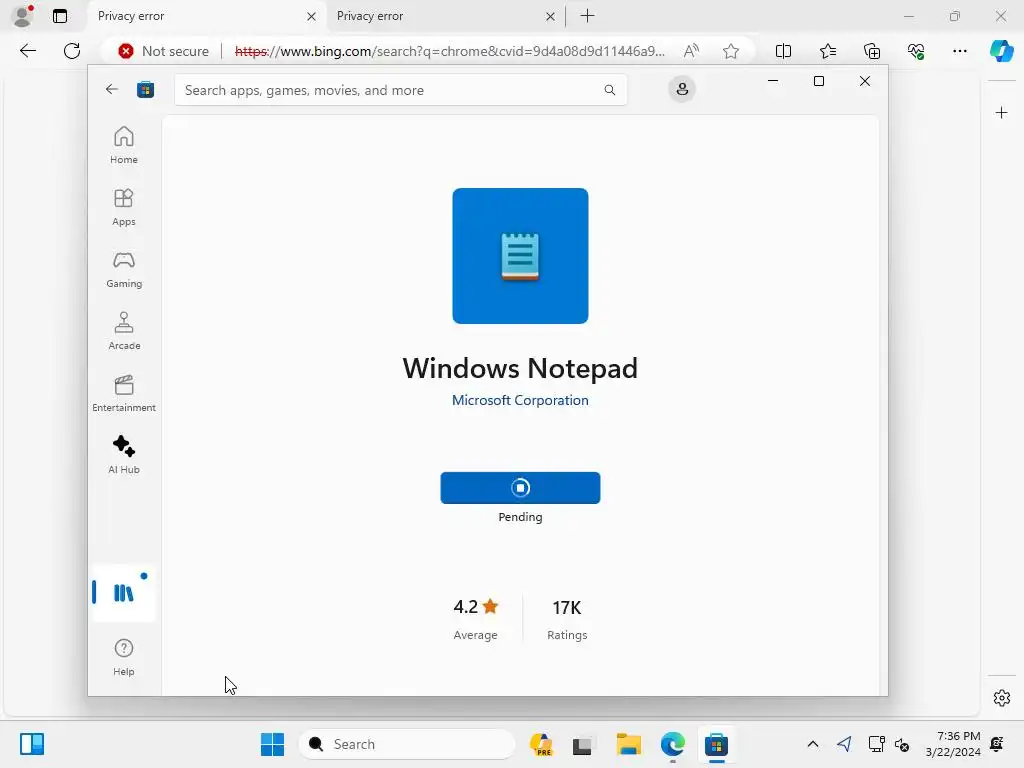Open File Explorer from taskbar
Screen dimensions: 1024x768
coord(628,744)
